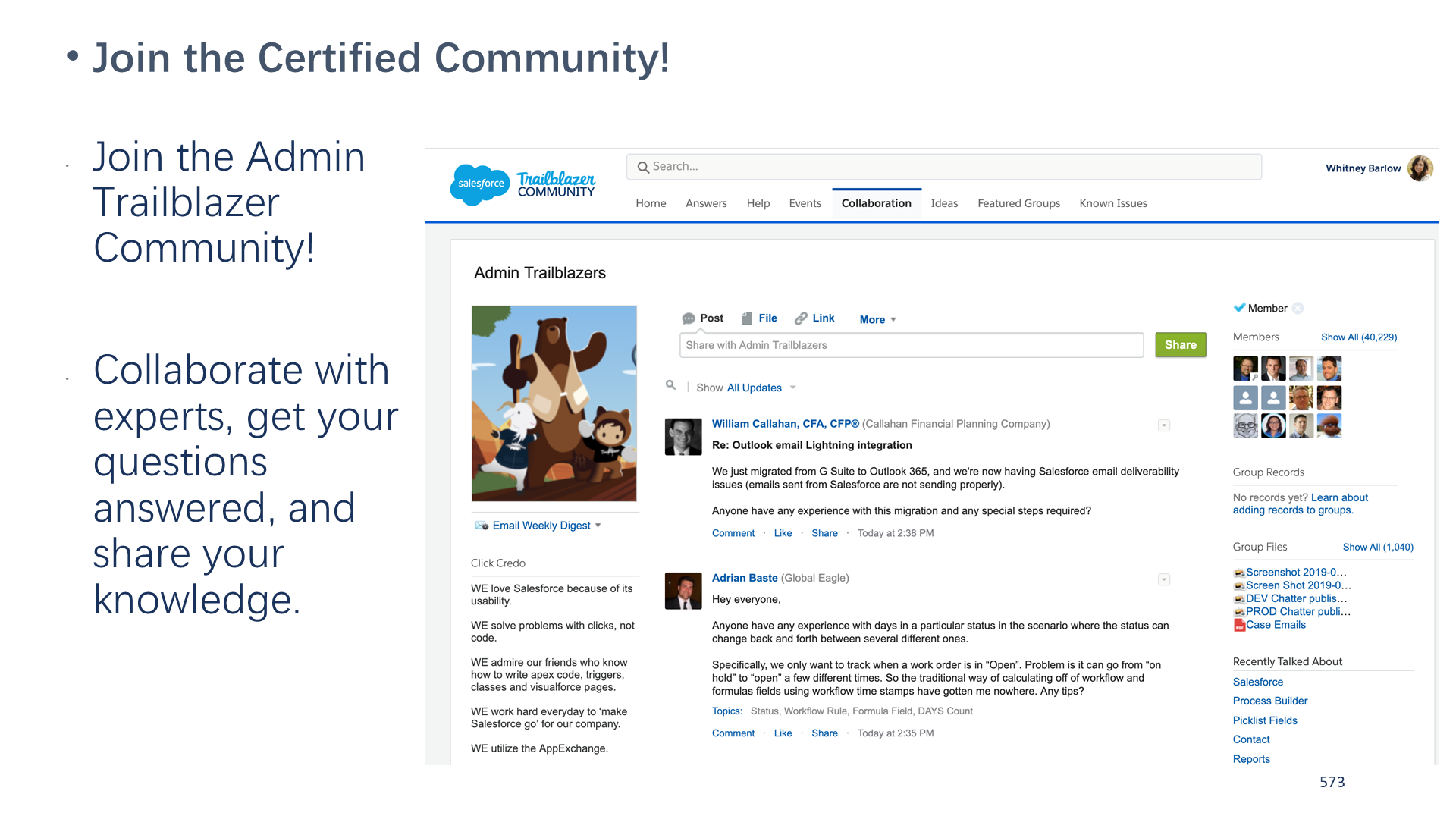Click the Process Builder topic link
This screenshot has width=1456, height=819.
[1270, 701]
